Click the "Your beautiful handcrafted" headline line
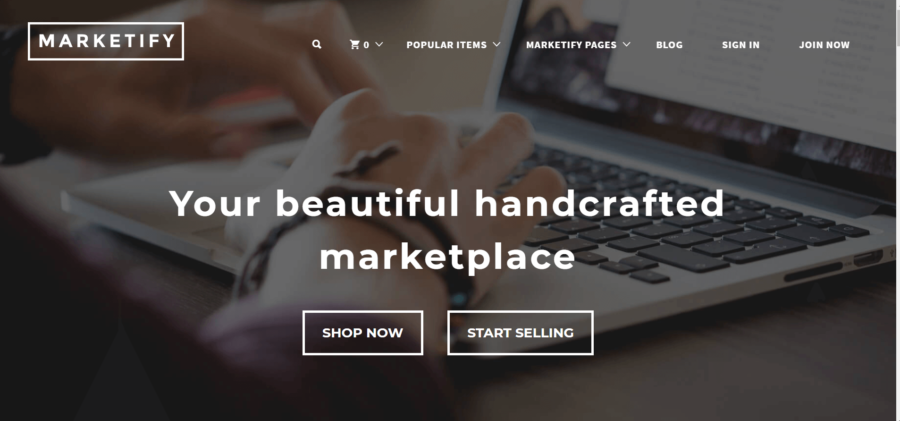Viewport: 900px width, 421px height. (x=447, y=203)
